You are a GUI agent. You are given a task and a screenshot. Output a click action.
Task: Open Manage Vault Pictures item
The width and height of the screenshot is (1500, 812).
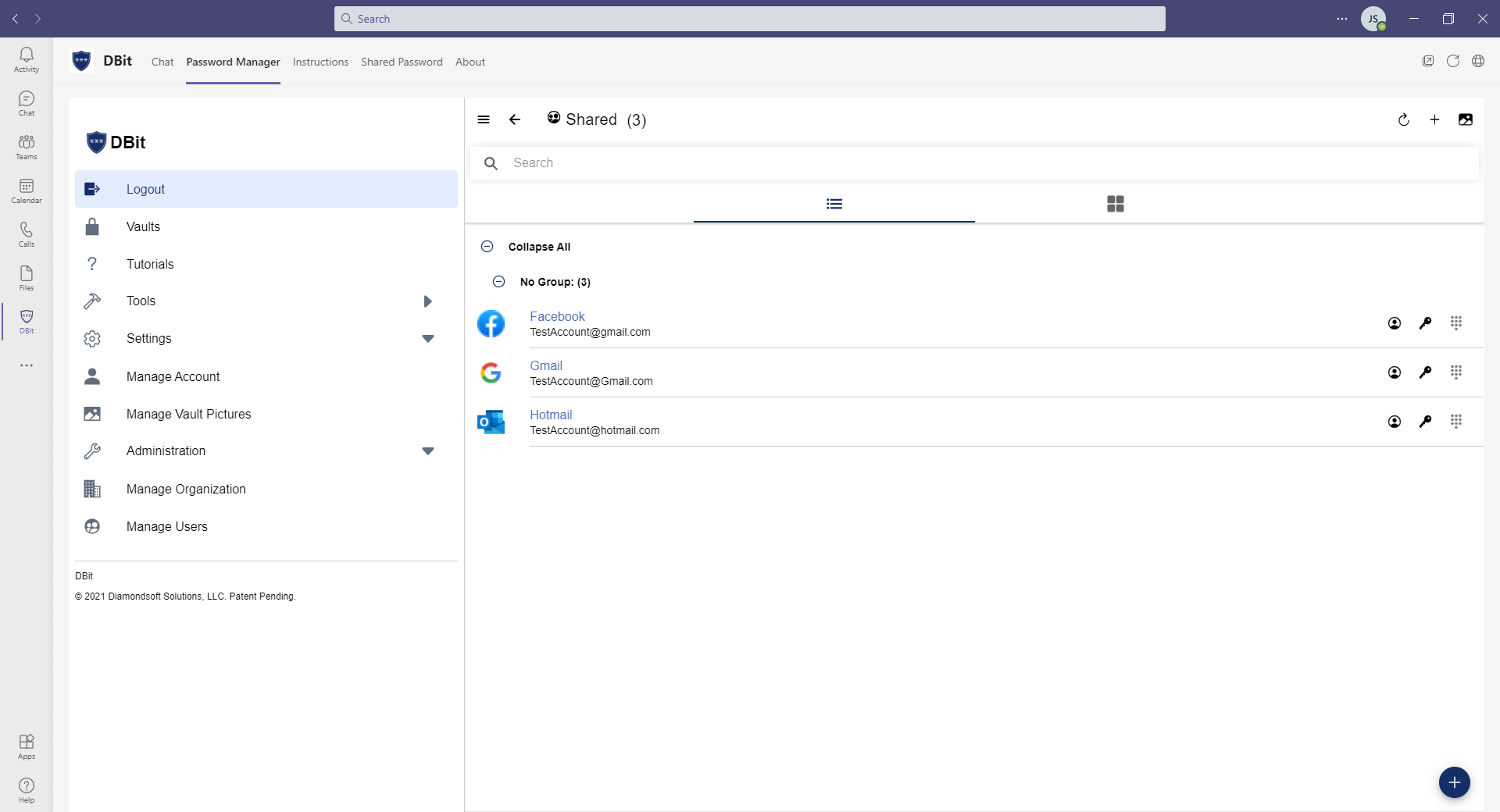[266, 414]
